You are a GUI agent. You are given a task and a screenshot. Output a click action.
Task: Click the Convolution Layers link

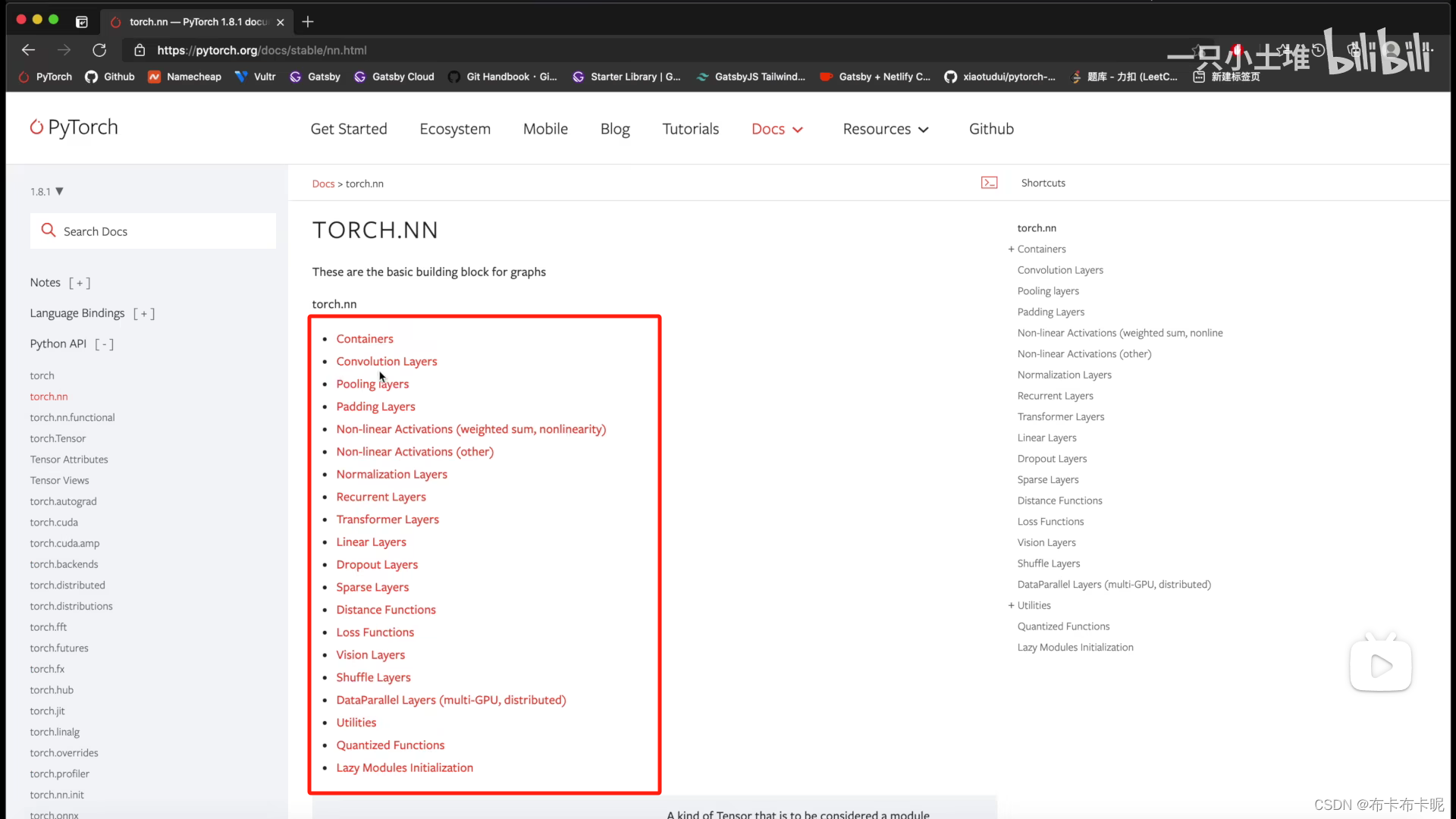click(x=387, y=361)
